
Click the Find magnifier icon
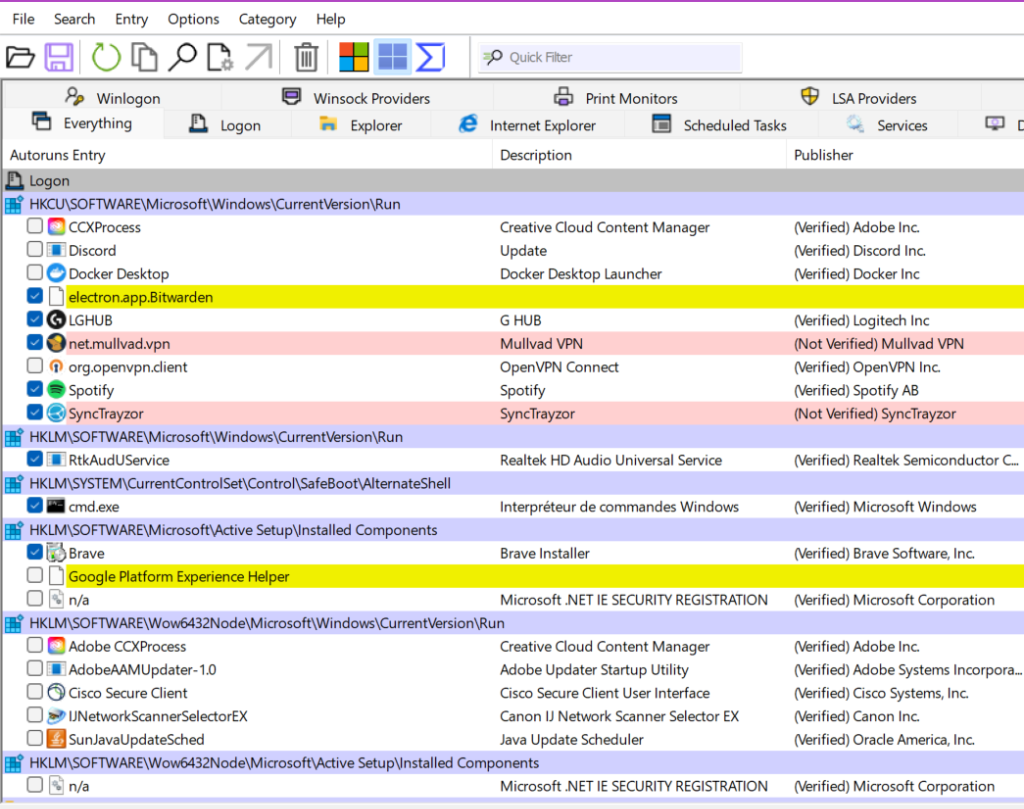tap(182, 57)
